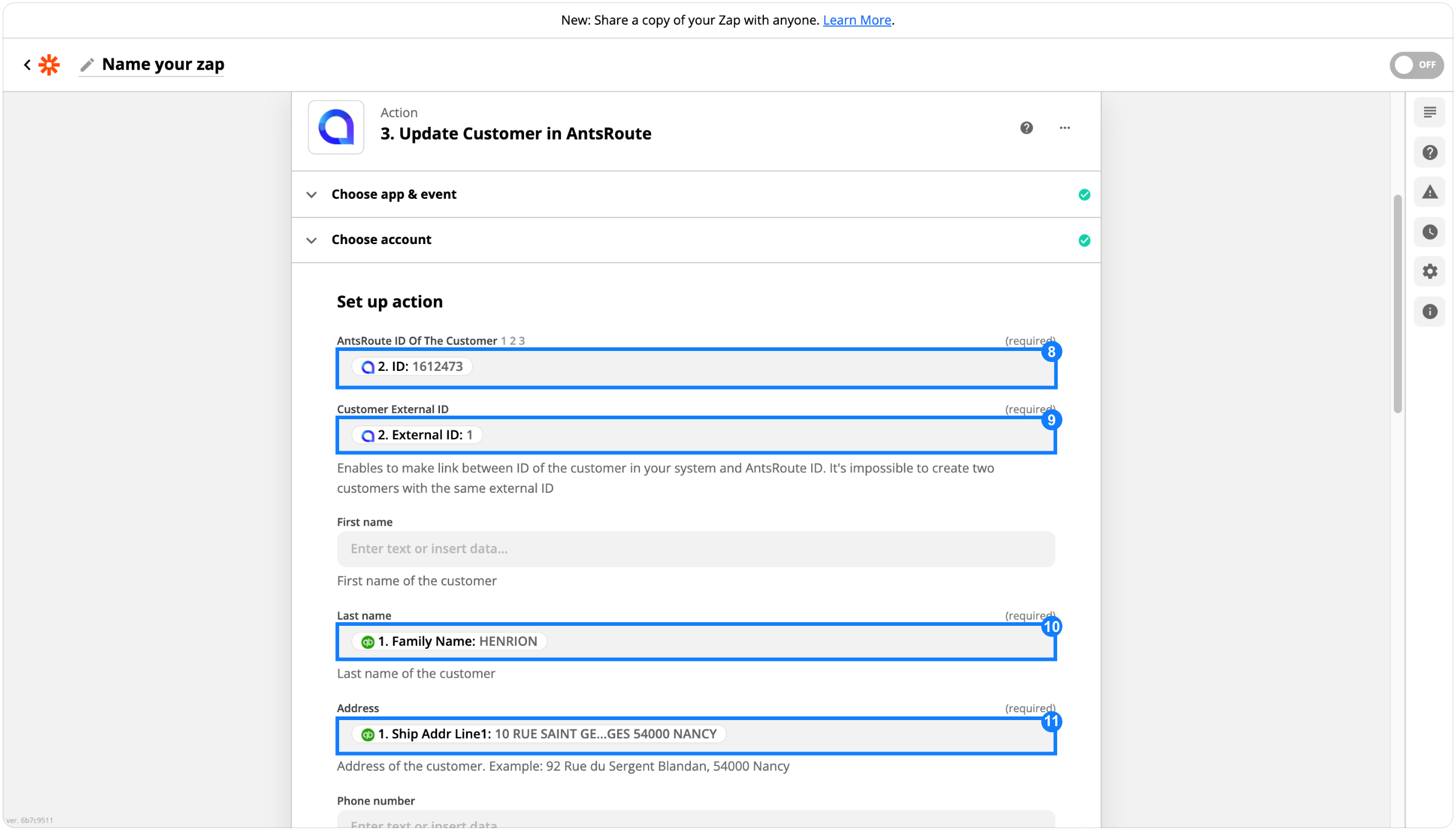
Task: Click the page vertical scrollbar thumb
Action: (x=1397, y=303)
